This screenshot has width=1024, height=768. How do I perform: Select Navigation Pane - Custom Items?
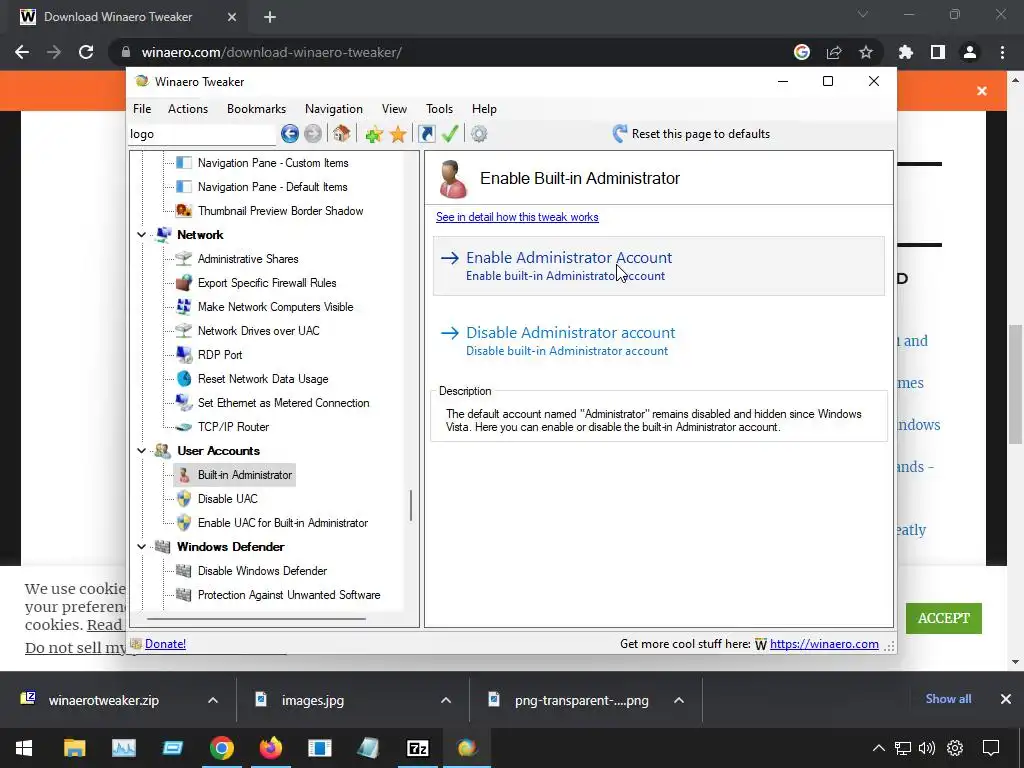273,163
